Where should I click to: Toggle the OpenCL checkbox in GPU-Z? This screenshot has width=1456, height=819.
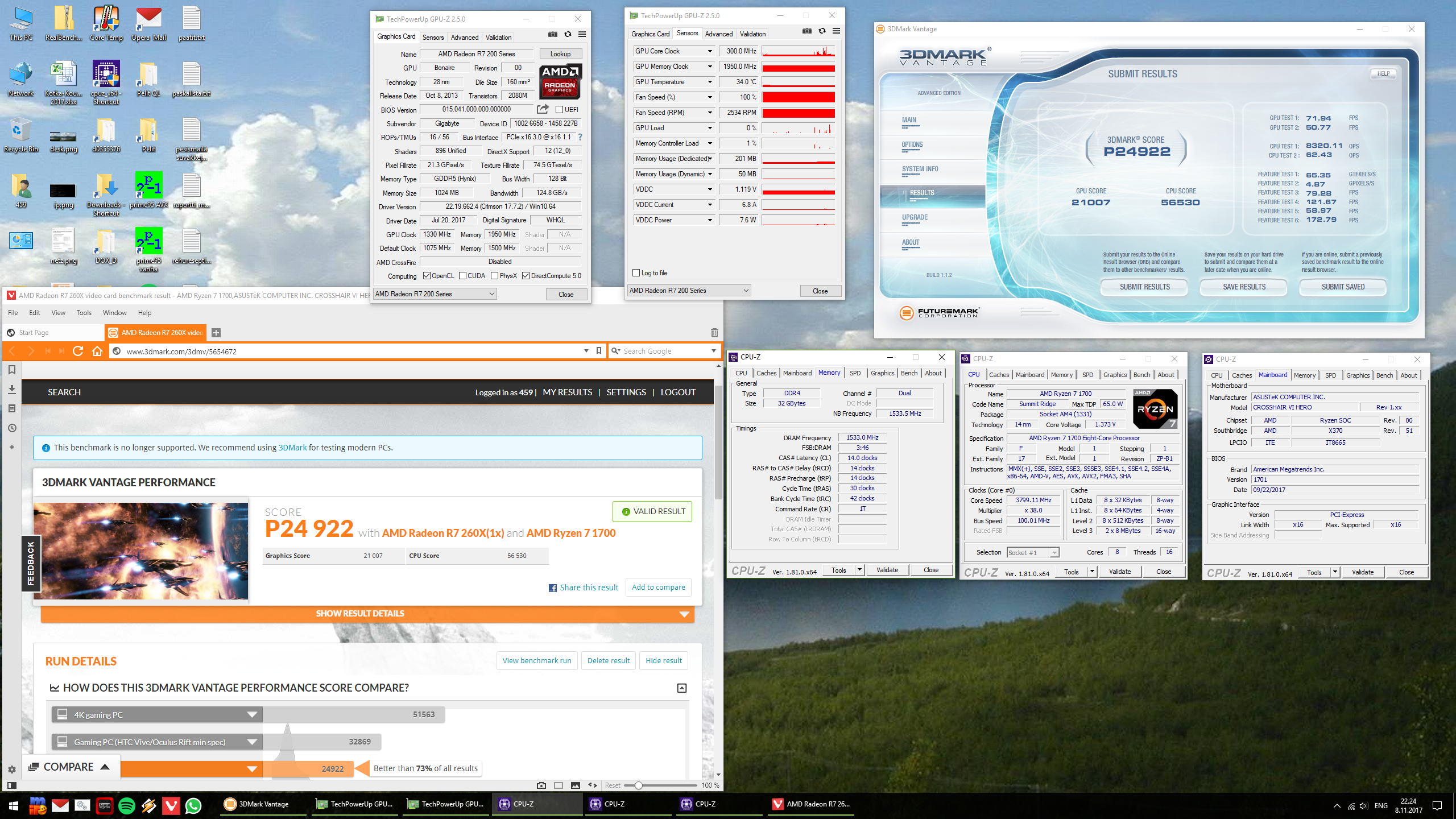(427, 276)
